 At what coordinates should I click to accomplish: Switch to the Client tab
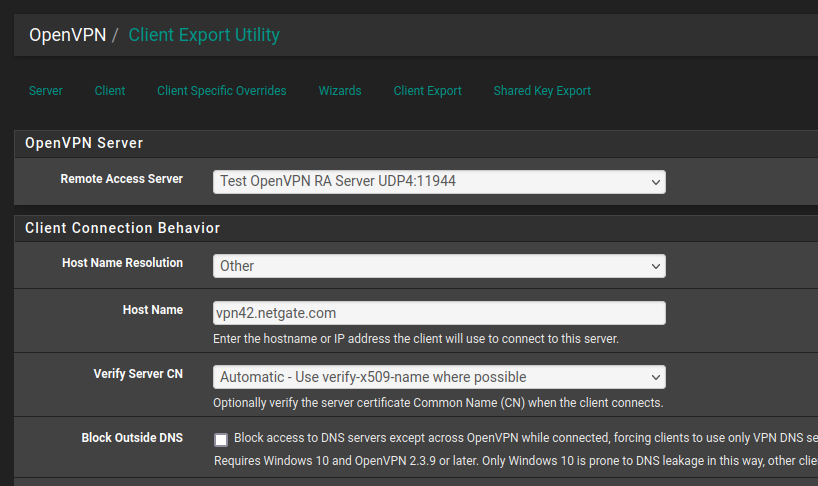tap(110, 91)
